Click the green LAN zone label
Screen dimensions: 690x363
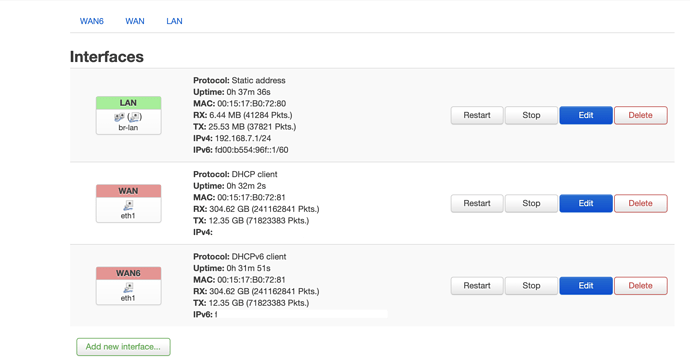[128, 103]
